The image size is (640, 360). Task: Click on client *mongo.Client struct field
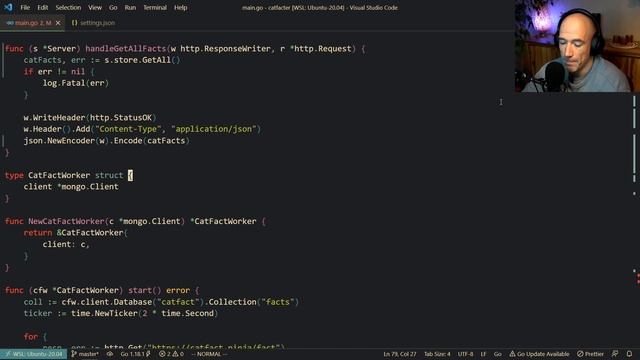(71, 187)
